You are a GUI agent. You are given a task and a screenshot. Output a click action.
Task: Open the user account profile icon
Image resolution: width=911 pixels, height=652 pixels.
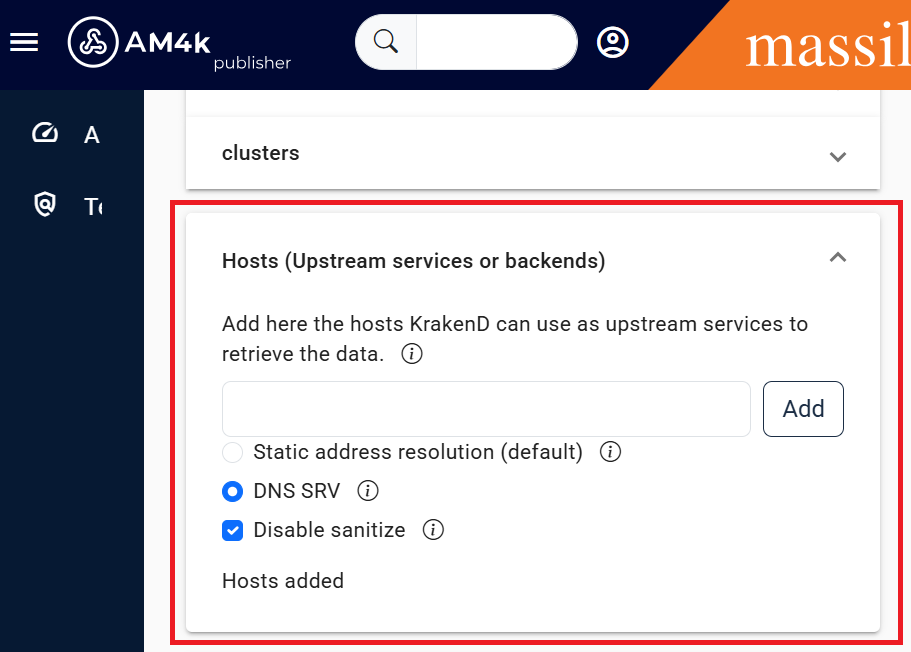(612, 42)
